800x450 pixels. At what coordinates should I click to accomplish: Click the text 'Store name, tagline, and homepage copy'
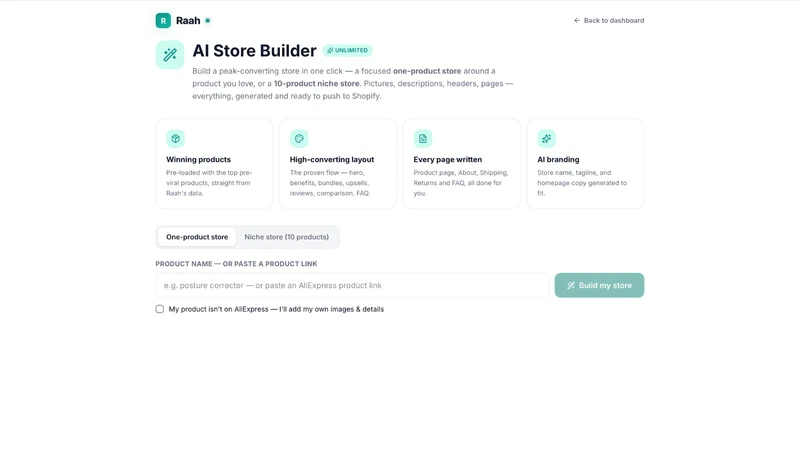point(582,178)
